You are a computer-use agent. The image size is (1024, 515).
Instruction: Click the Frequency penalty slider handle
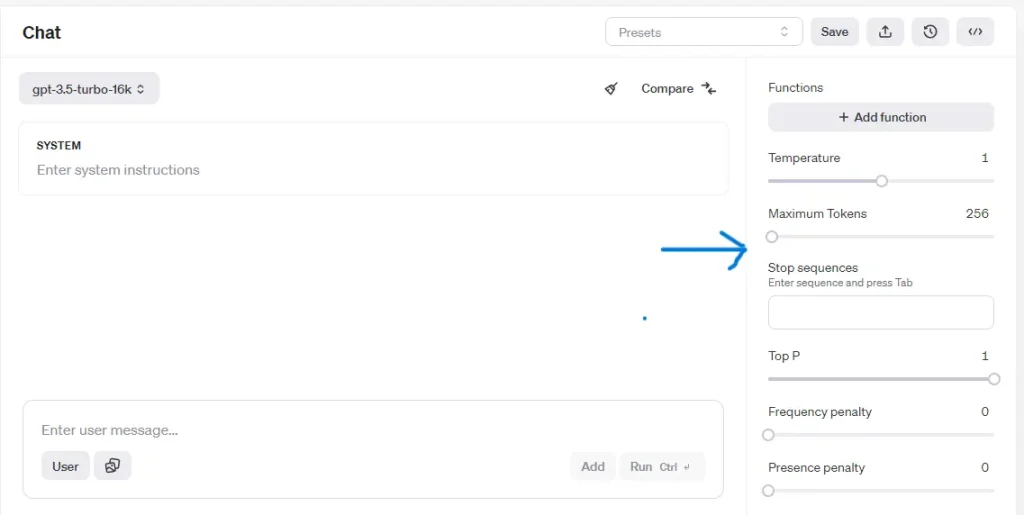[768, 435]
